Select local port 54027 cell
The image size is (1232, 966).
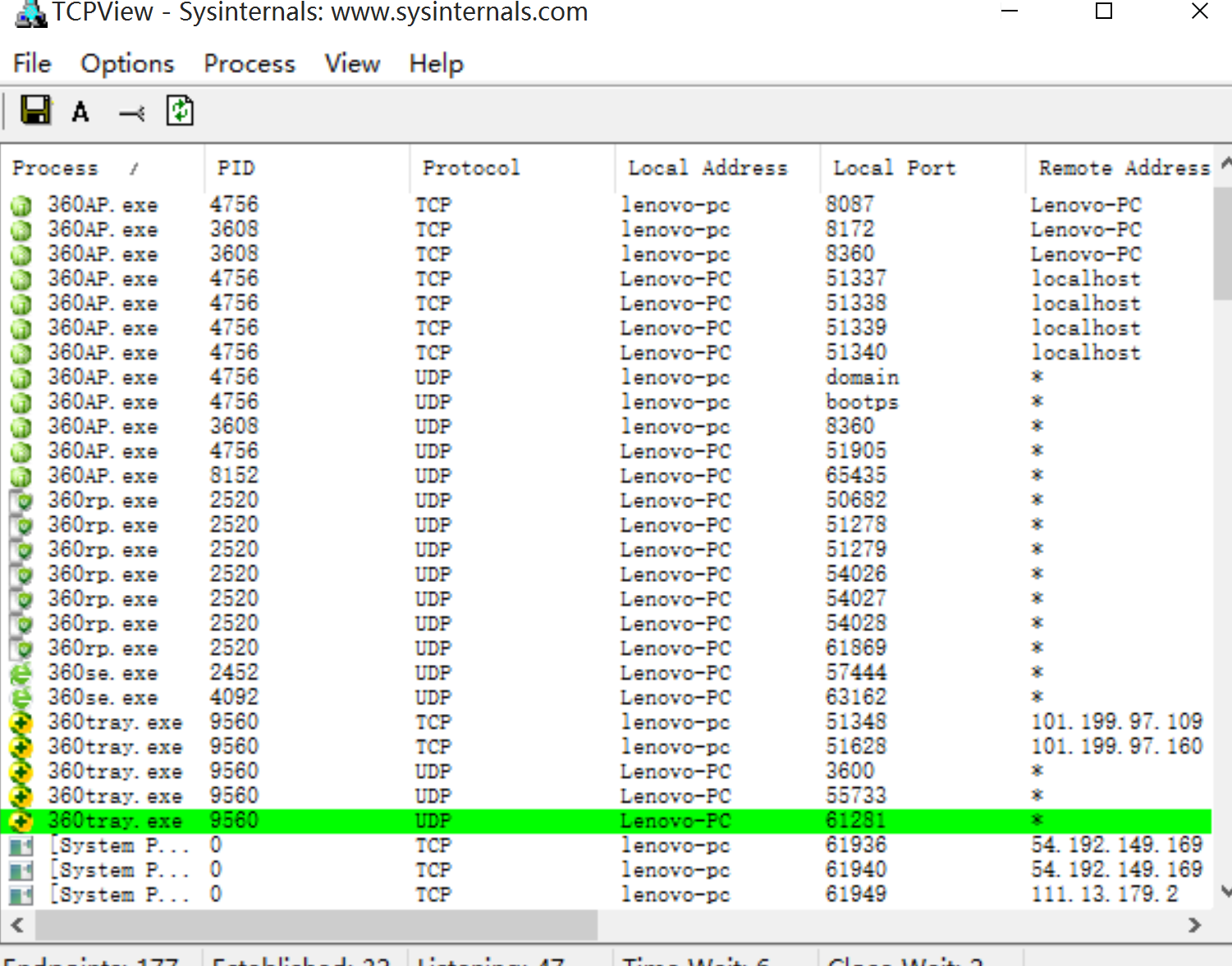[856, 599]
